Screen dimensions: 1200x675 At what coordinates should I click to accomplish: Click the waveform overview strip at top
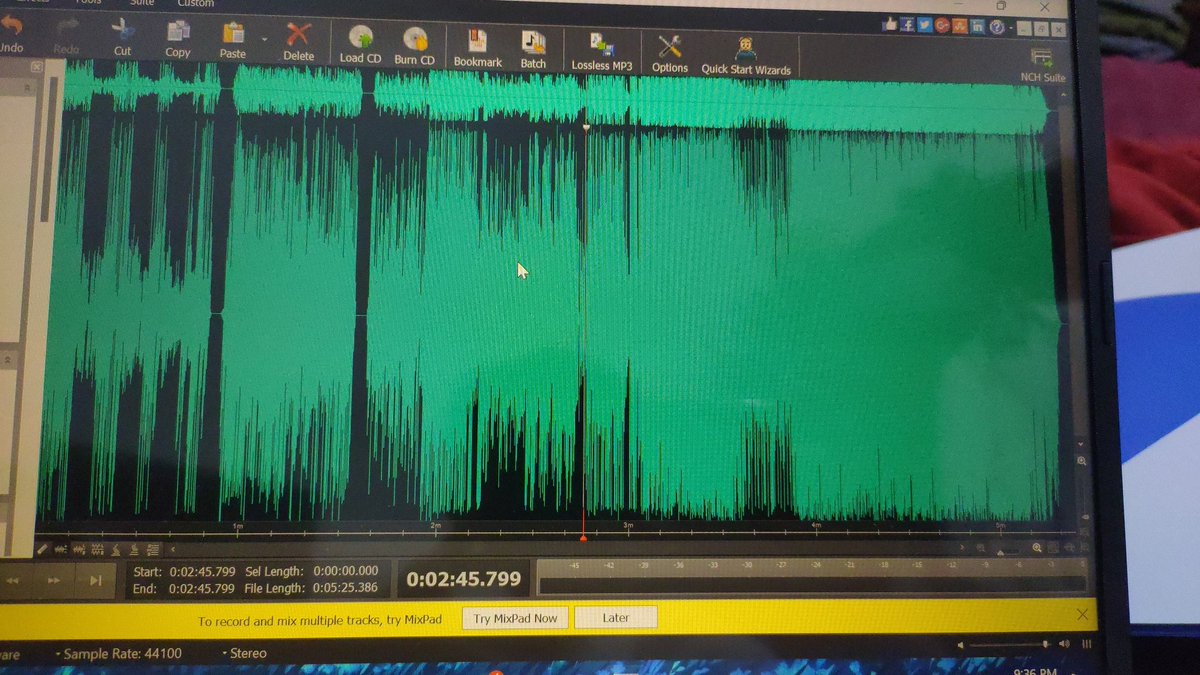(555, 98)
